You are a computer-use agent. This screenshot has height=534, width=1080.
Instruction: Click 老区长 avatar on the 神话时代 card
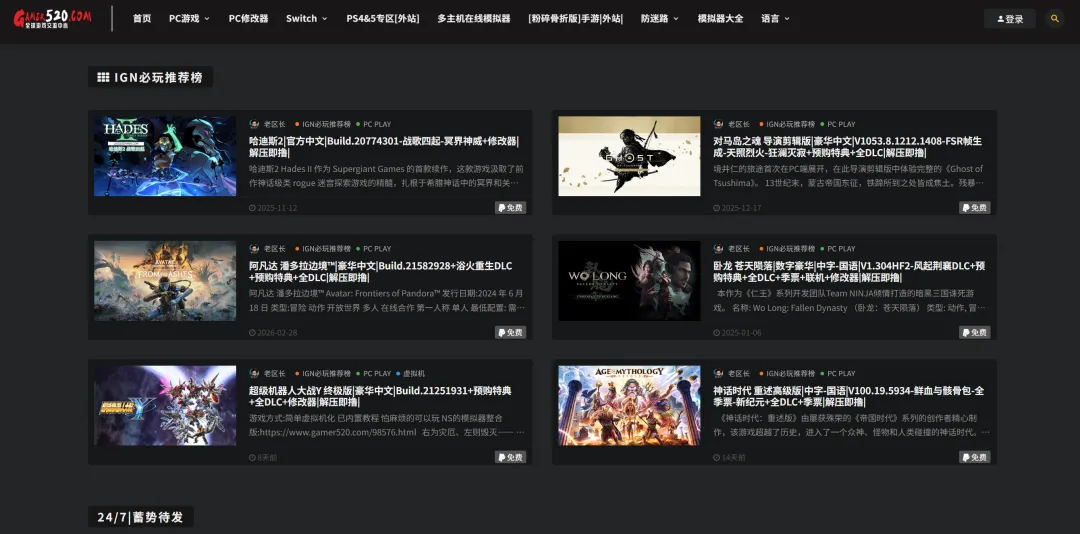[718, 373]
